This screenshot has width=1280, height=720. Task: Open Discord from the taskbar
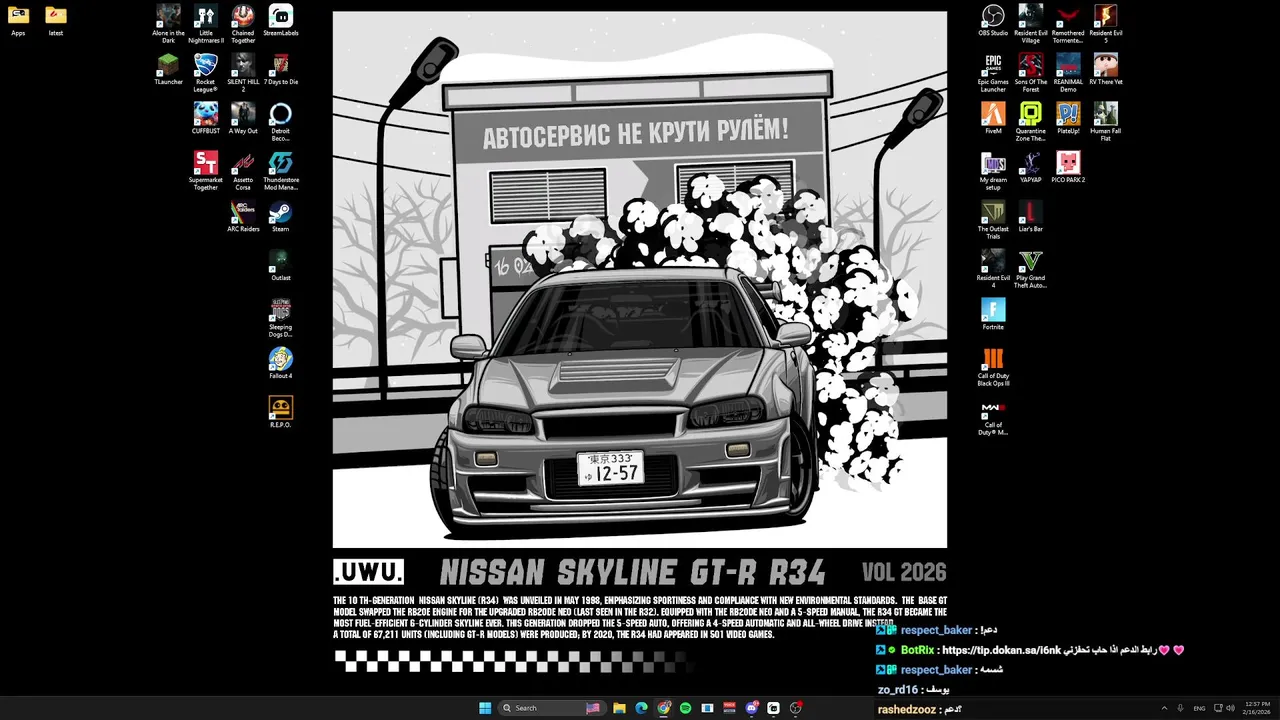click(752, 708)
